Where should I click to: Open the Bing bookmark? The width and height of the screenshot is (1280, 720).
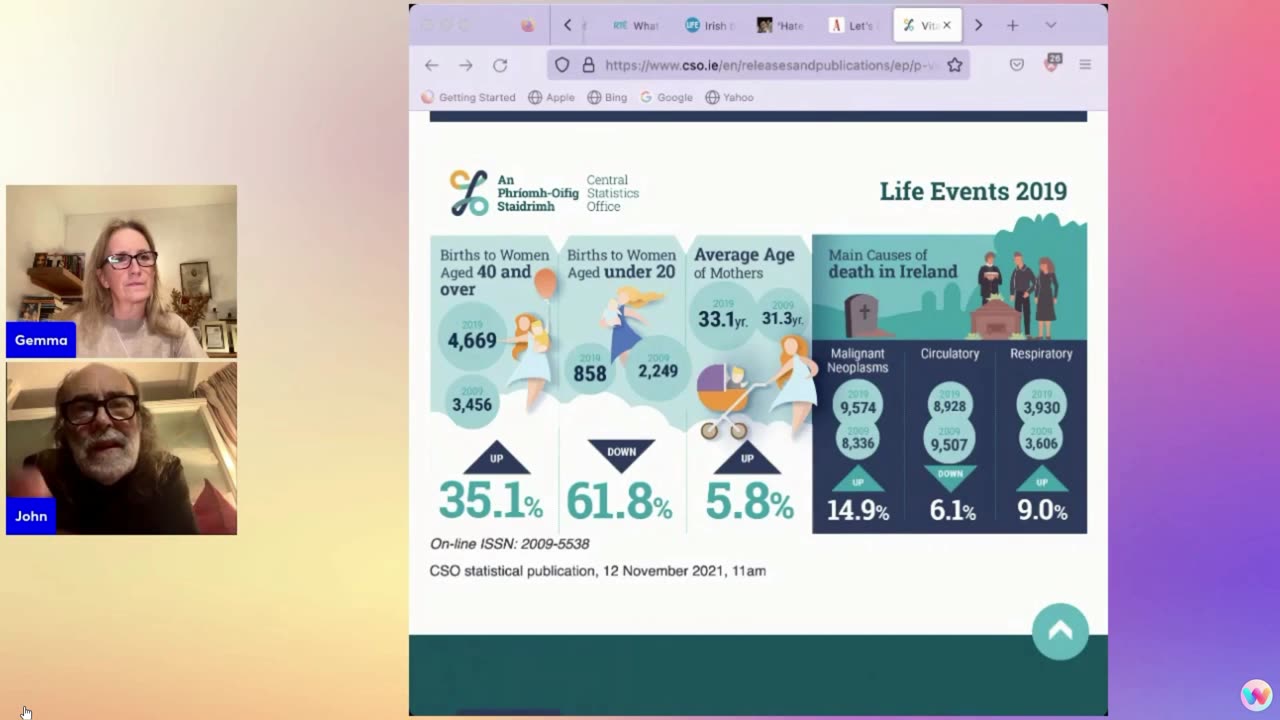click(x=607, y=97)
